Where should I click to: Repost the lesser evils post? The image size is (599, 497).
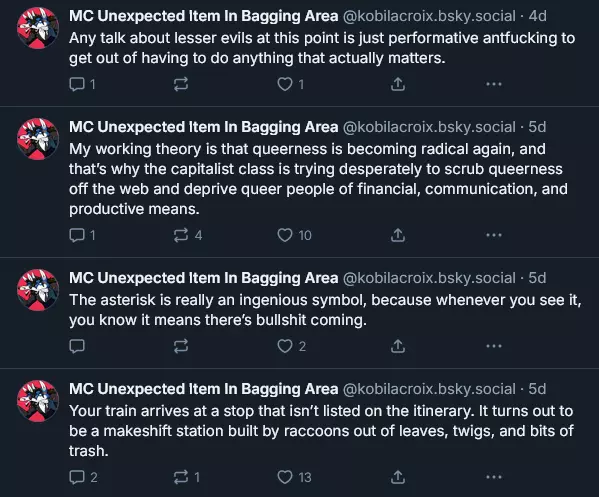[181, 84]
